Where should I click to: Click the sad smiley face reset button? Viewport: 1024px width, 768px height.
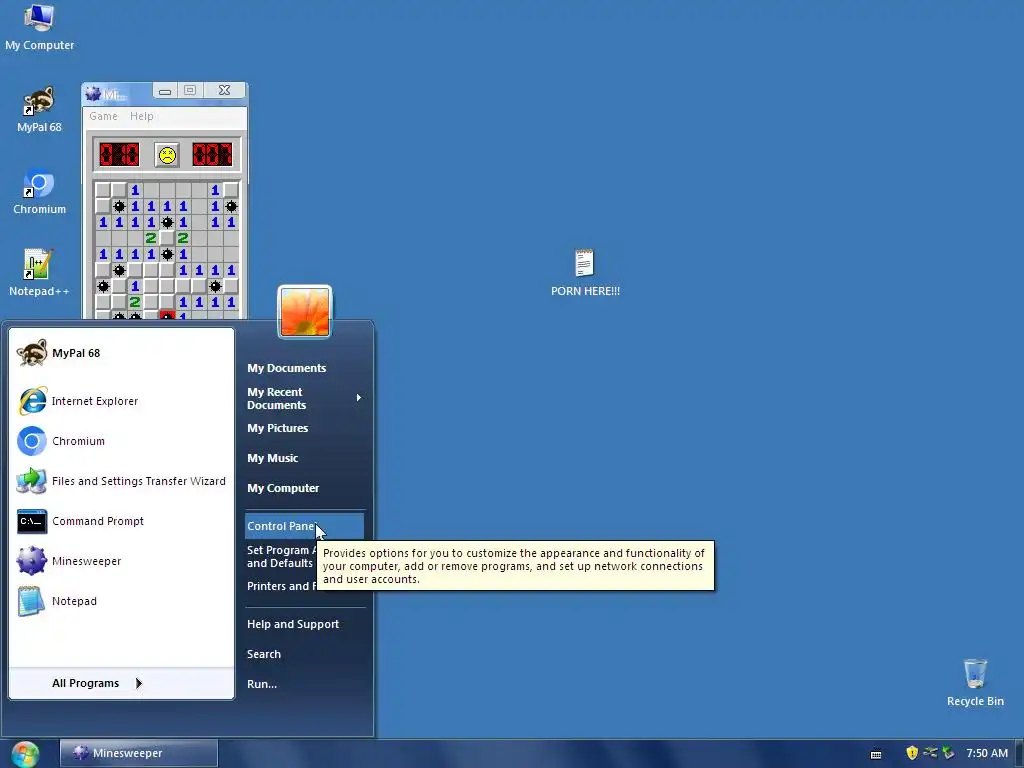tap(167, 155)
